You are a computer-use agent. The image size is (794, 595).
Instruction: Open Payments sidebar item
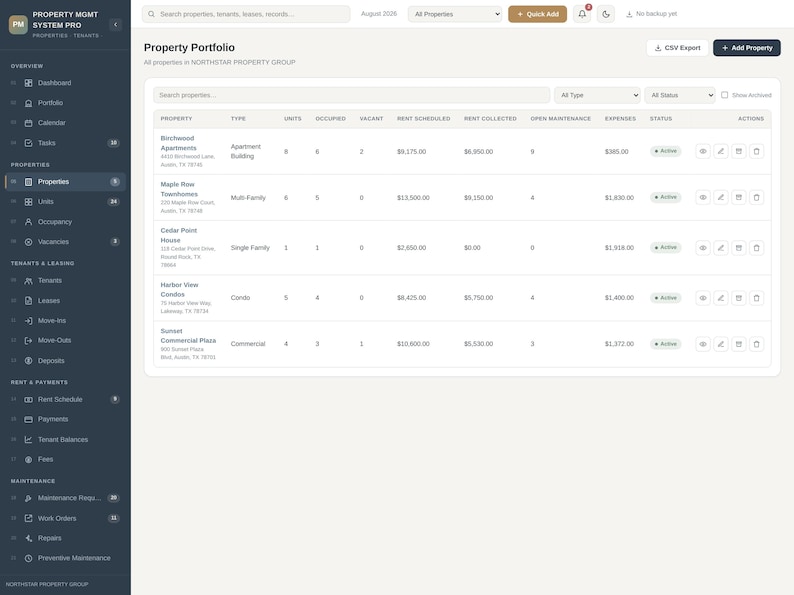(x=65, y=419)
